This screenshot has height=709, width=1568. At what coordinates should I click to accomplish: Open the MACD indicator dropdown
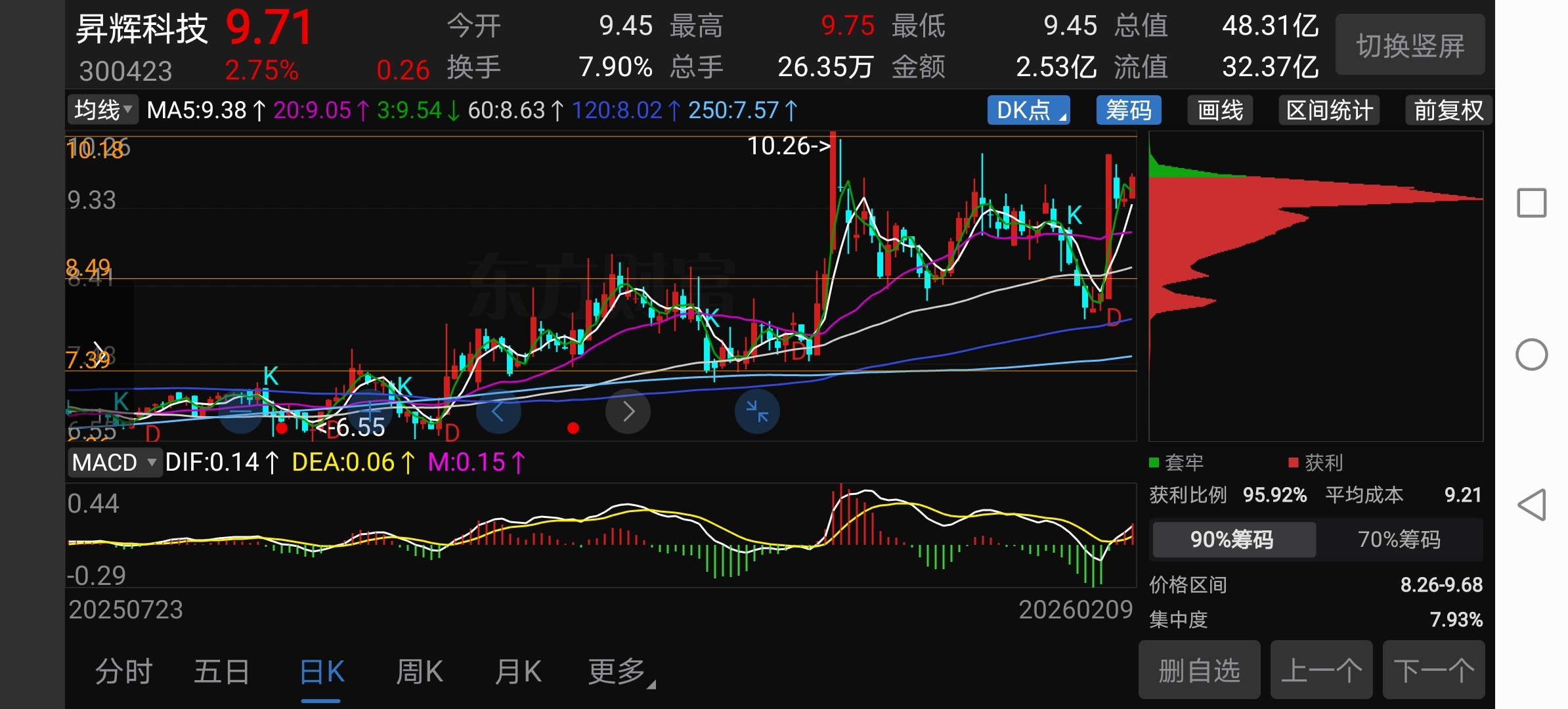114,463
